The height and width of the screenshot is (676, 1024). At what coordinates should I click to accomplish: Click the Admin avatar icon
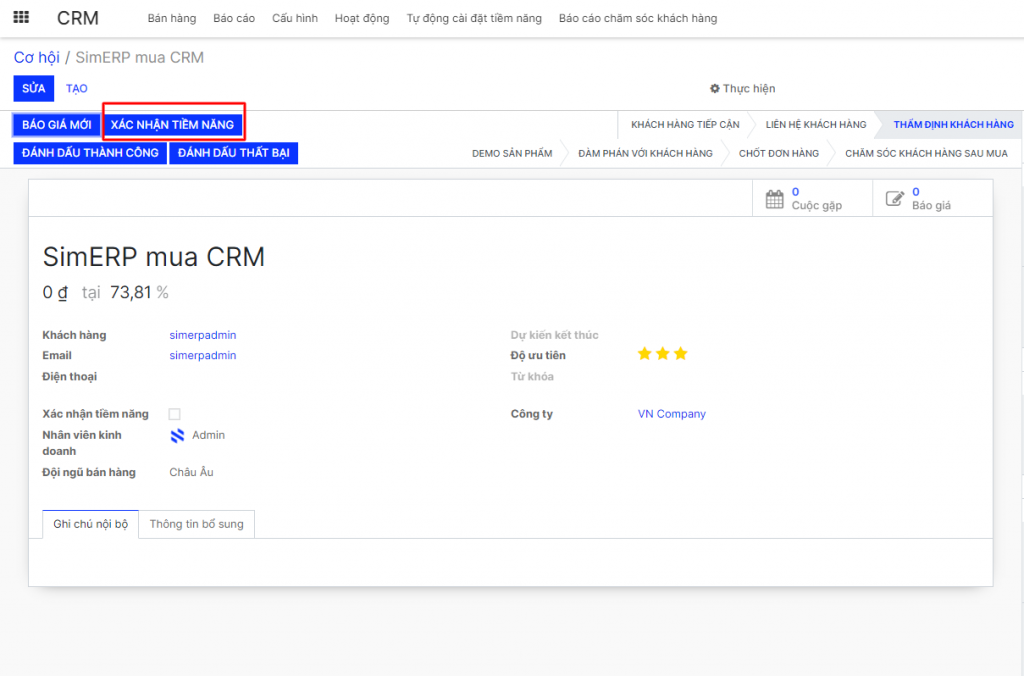pos(177,436)
